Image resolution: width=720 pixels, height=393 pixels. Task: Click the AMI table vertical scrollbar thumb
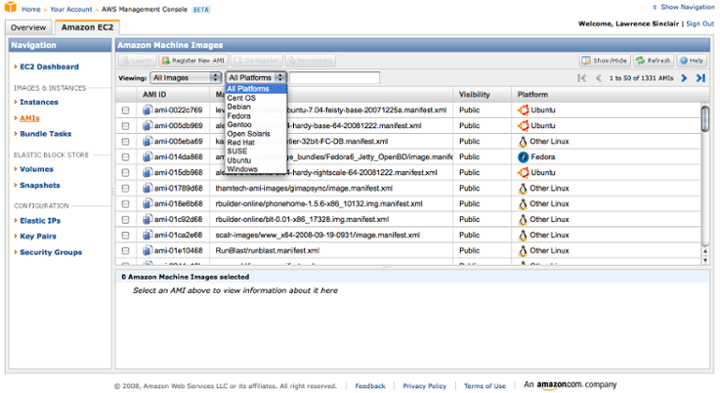pyautogui.click(x=705, y=119)
